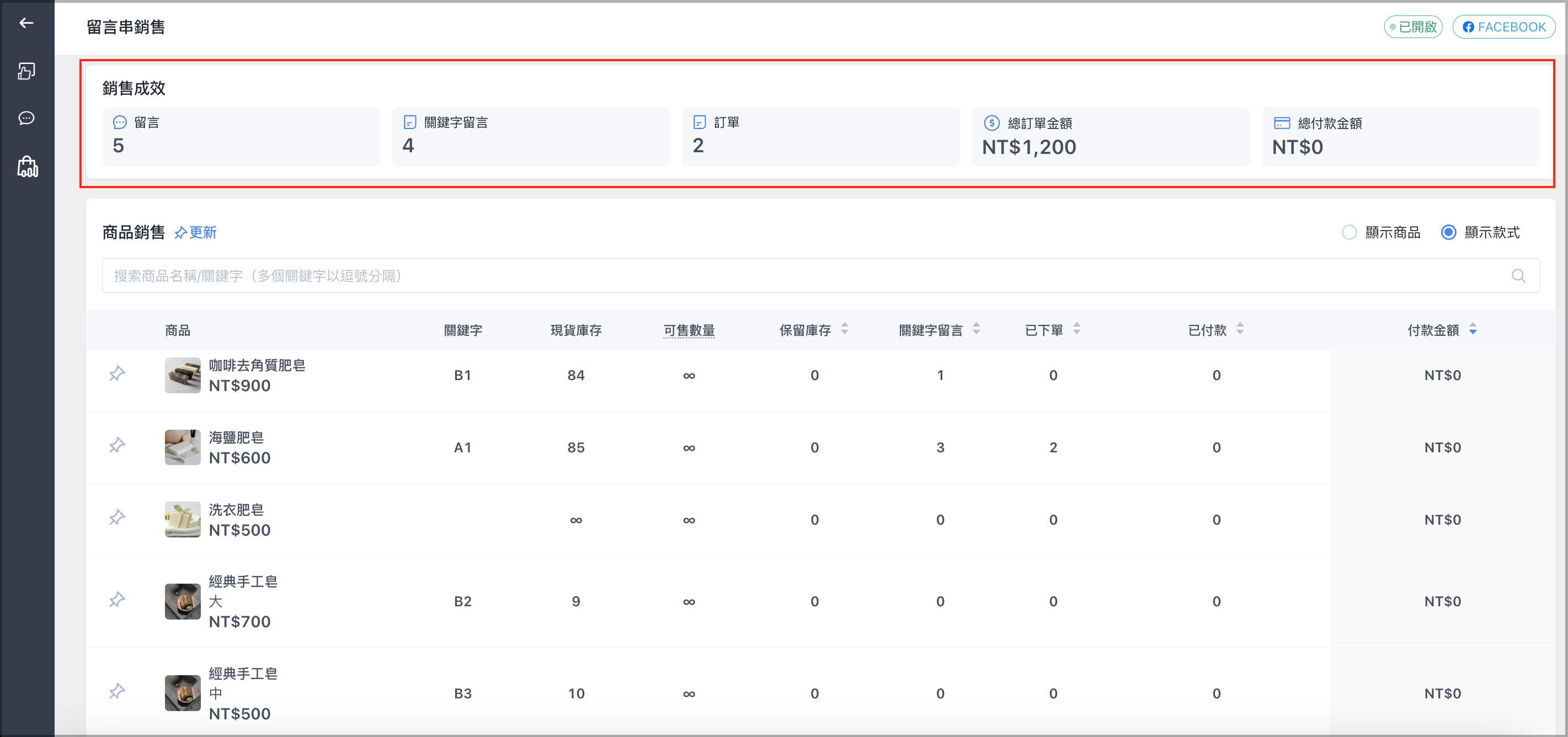Click the 更新 link
The height and width of the screenshot is (737, 1568).
(x=195, y=232)
